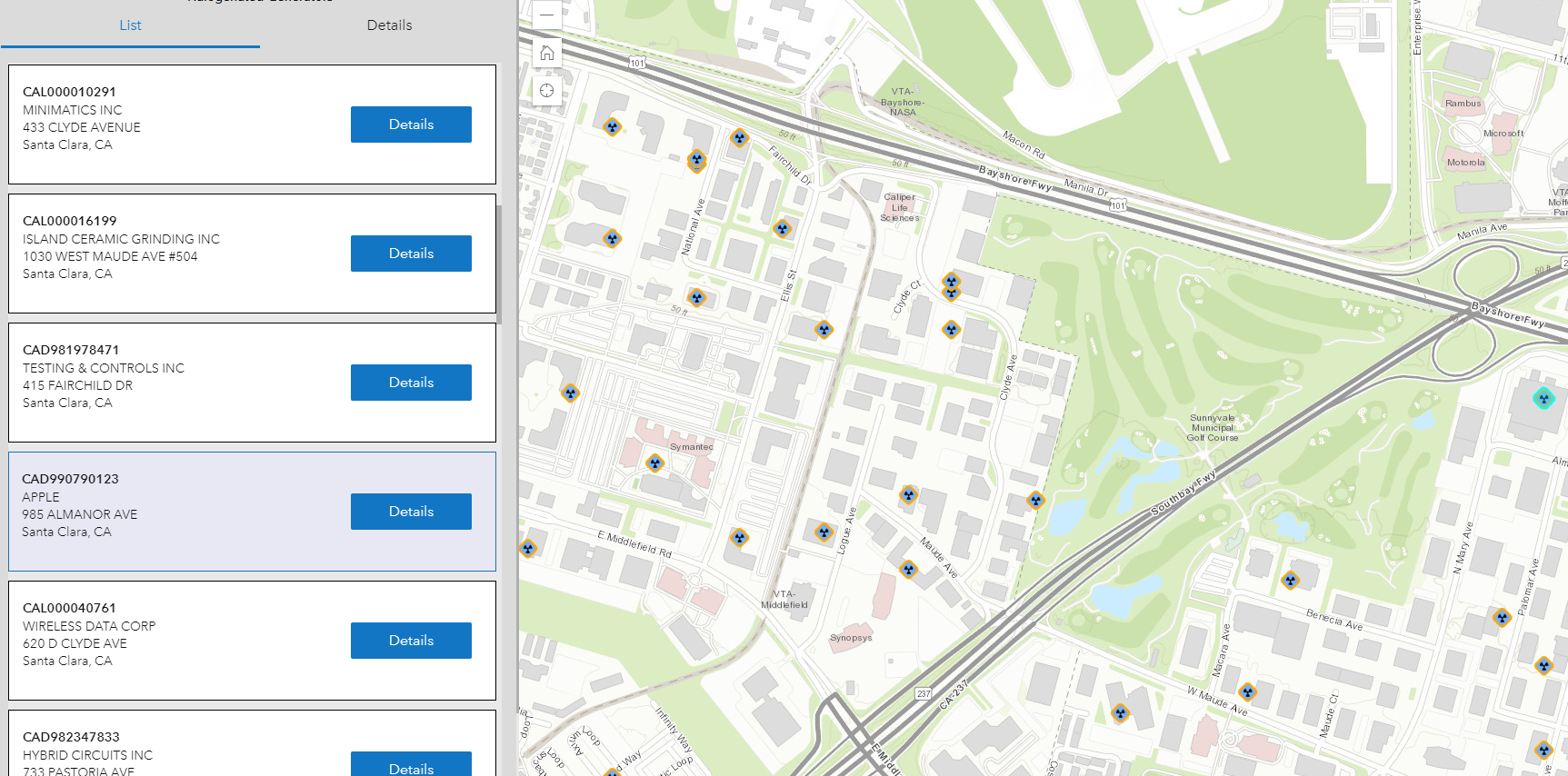This screenshot has width=1568, height=776.
Task: Open Details for MINIMATICS INC
Action: 411,124
